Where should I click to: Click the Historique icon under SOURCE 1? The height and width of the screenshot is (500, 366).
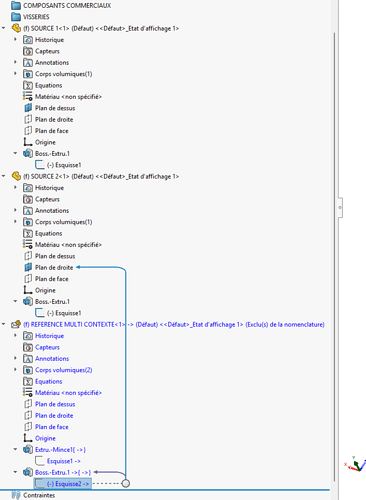click(x=28, y=40)
